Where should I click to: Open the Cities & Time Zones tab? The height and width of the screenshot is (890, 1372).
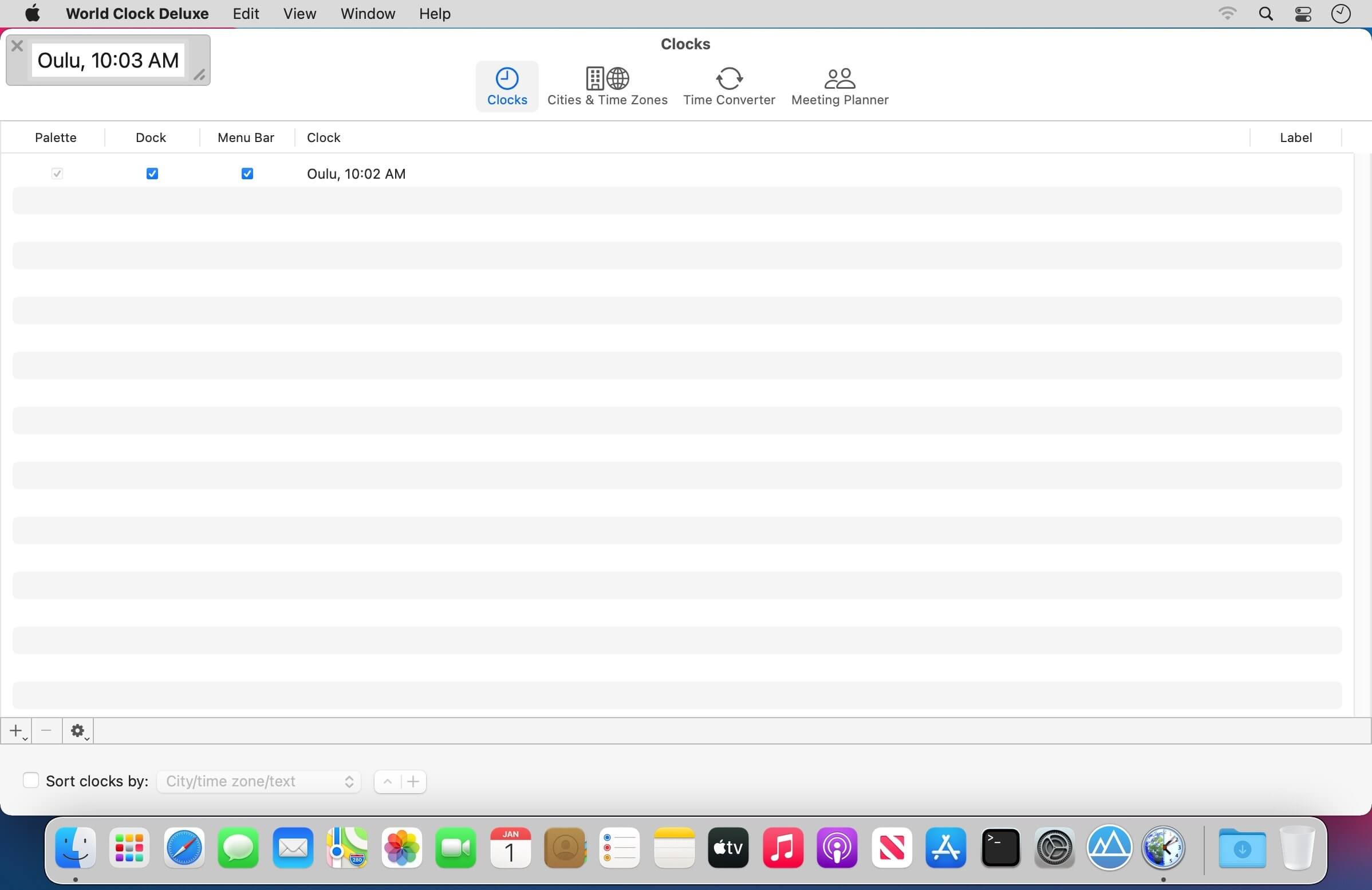click(x=607, y=86)
